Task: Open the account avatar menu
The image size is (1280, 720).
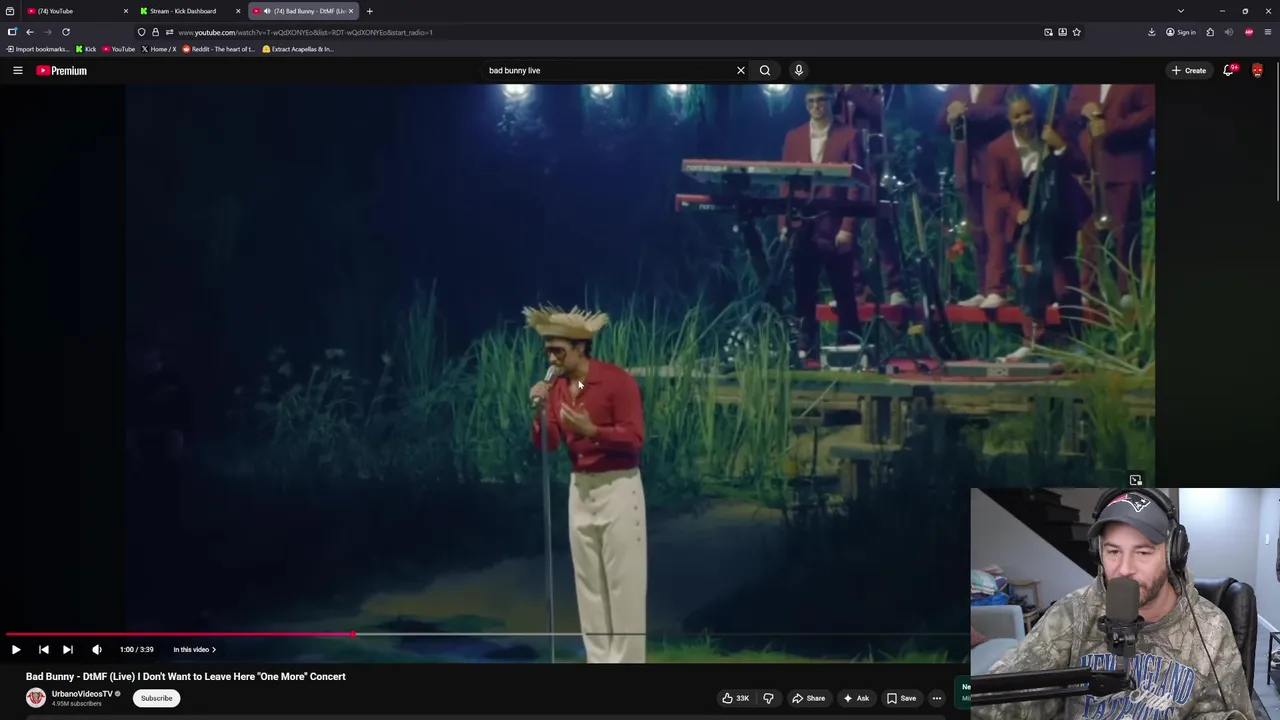Action: [x=1257, y=70]
